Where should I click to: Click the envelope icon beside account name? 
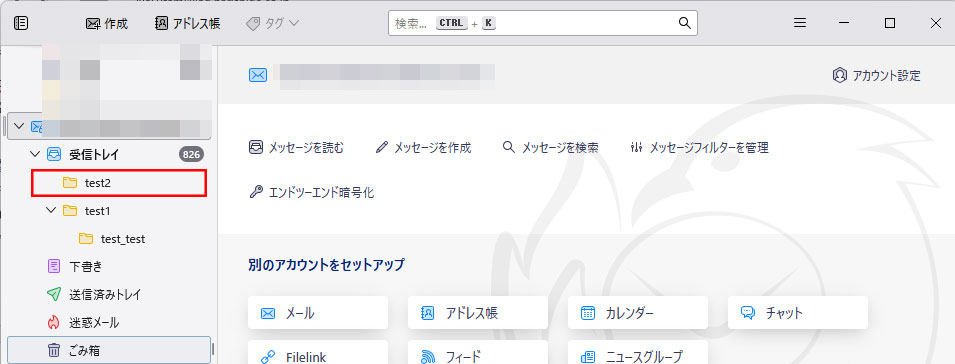point(258,75)
